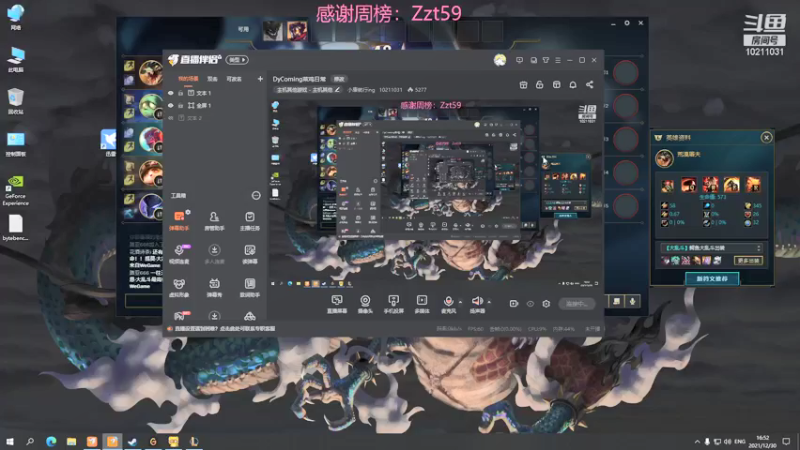Click the record video icon
This screenshot has height=450, width=800.
(x=514, y=304)
